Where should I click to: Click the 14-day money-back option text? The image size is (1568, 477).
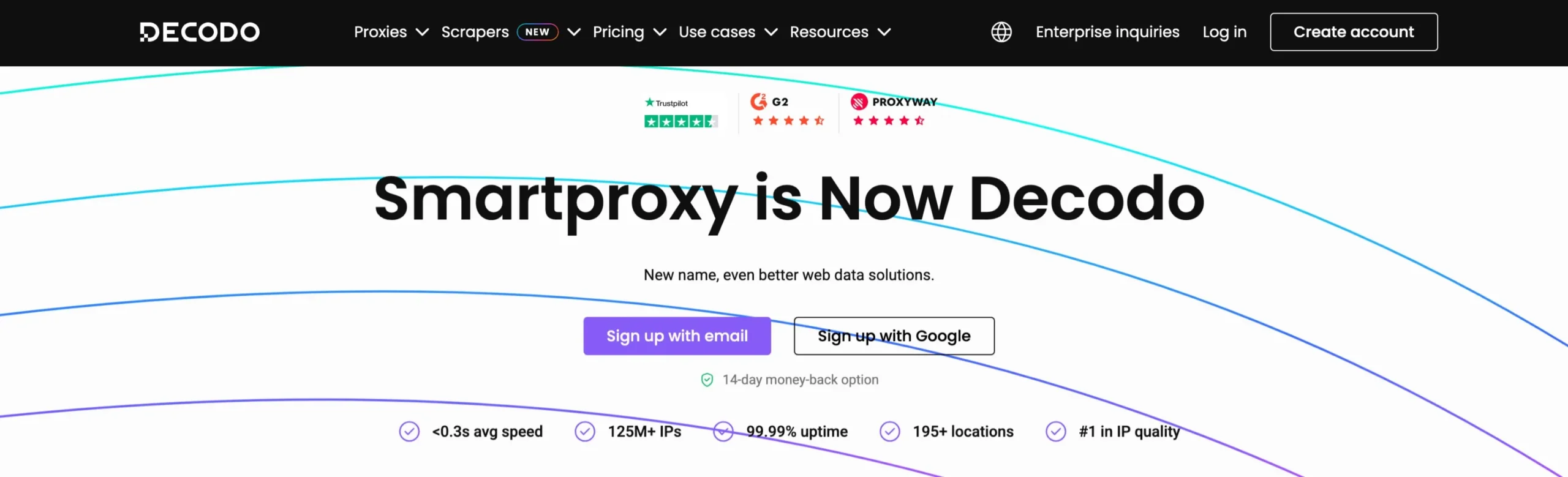tap(801, 380)
